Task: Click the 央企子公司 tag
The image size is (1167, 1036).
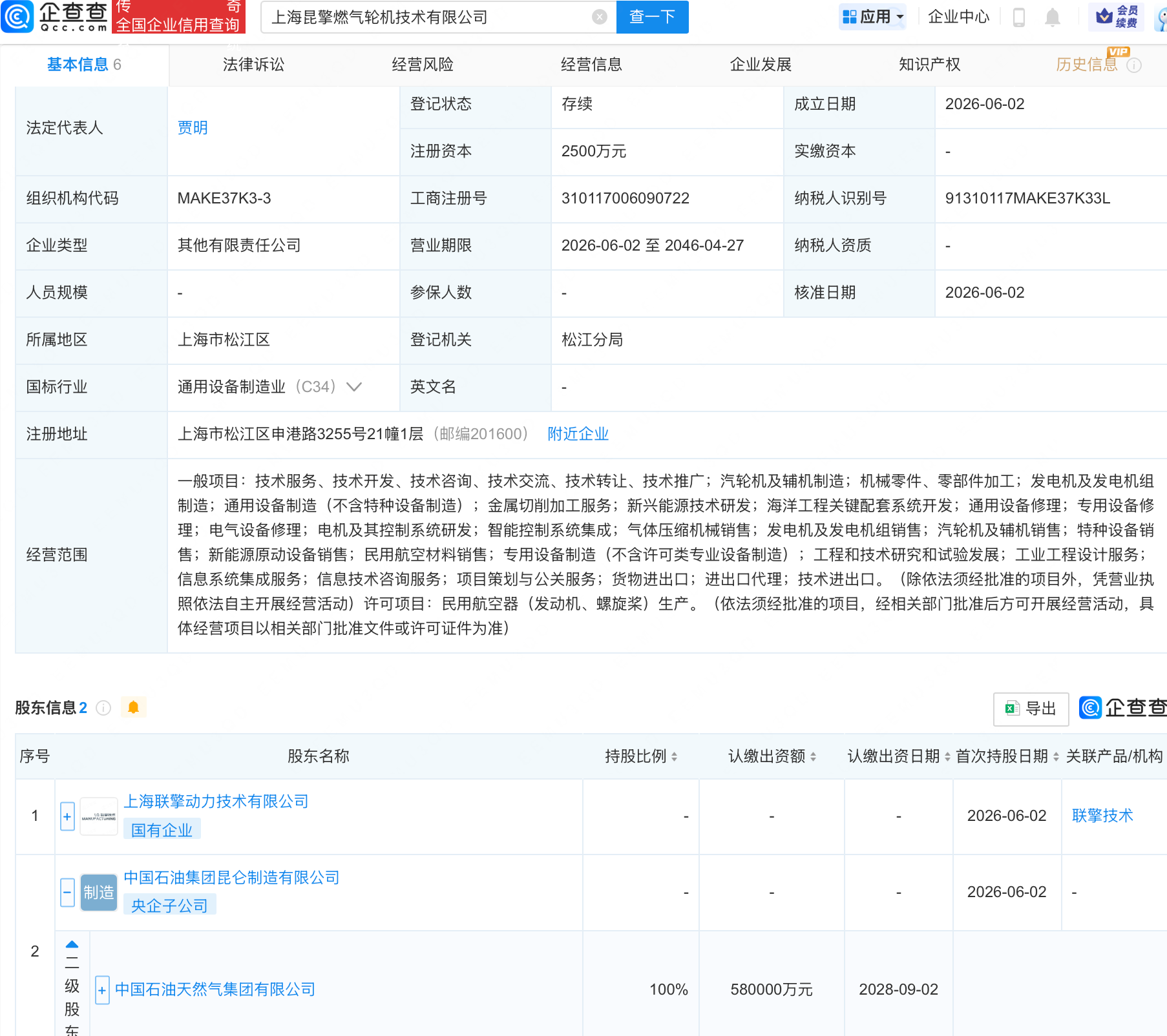Action: [x=169, y=906]
